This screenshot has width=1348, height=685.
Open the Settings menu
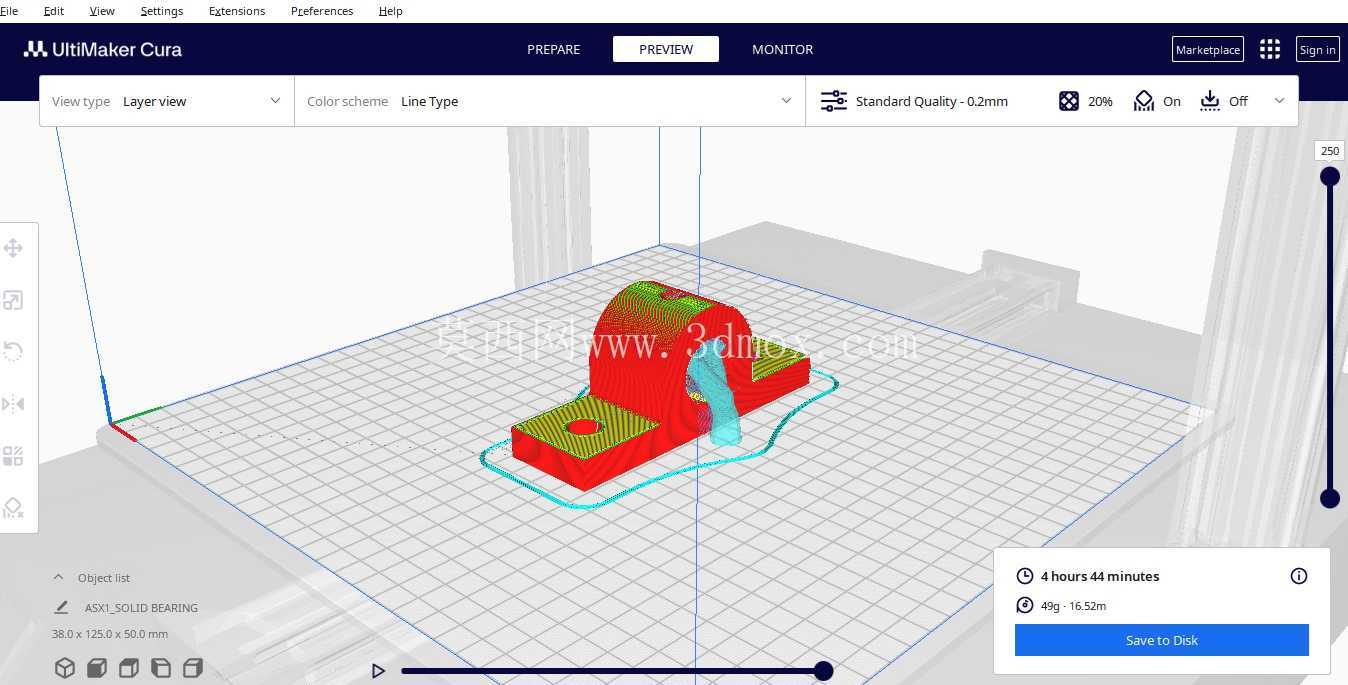pyautogui.click(x=162, y=11)
